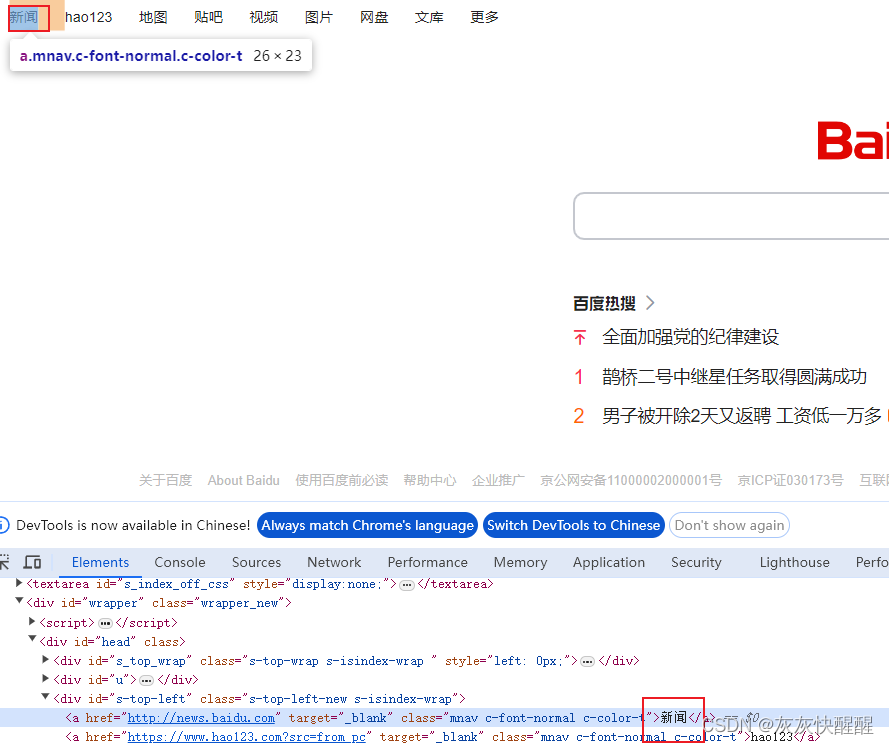Expand the div id="s_top_wrap" node arrow
Image resolution: width=889 pixels, height=744 pixels.
tap(46, 660)
